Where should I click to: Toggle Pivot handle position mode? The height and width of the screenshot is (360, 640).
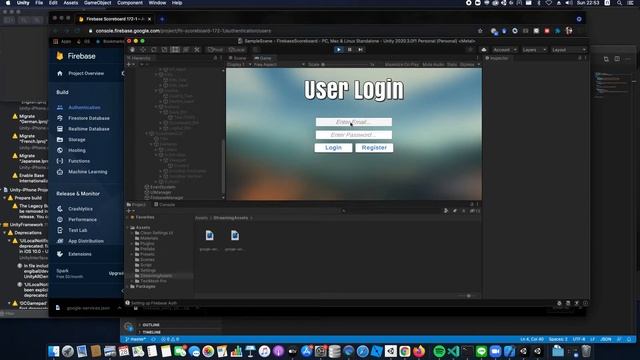[216, 50]
